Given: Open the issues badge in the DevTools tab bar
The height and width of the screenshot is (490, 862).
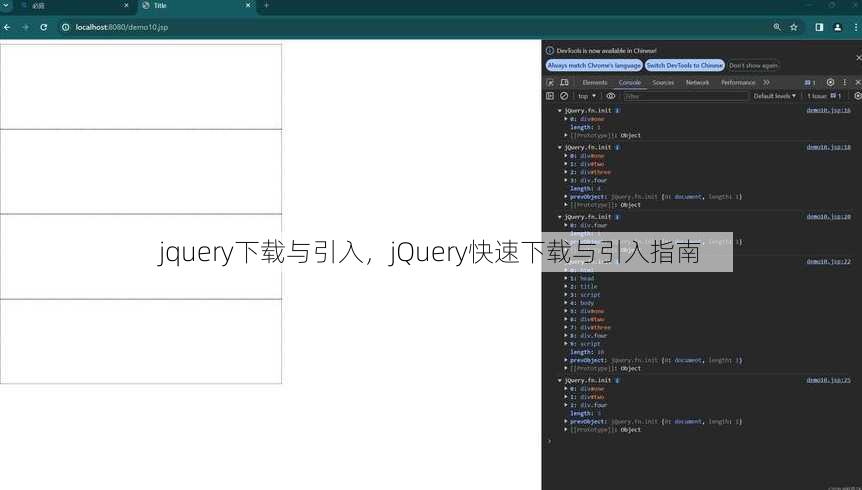Looking at the screenshot, I should [810, 82].
